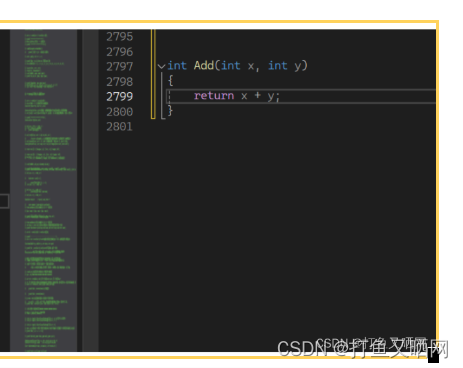
Task: Select line number 2801
Action: click(x=119, y=126)
